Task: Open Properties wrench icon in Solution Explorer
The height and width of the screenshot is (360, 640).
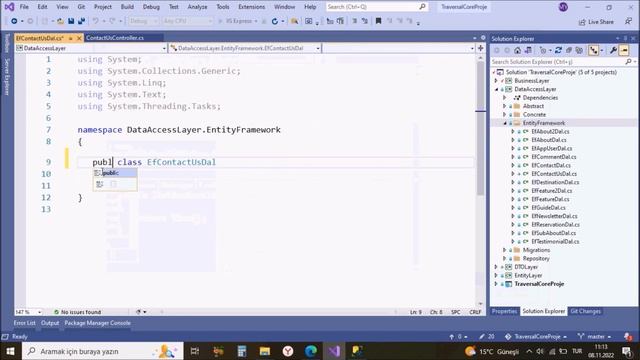Action: point(613,50)
